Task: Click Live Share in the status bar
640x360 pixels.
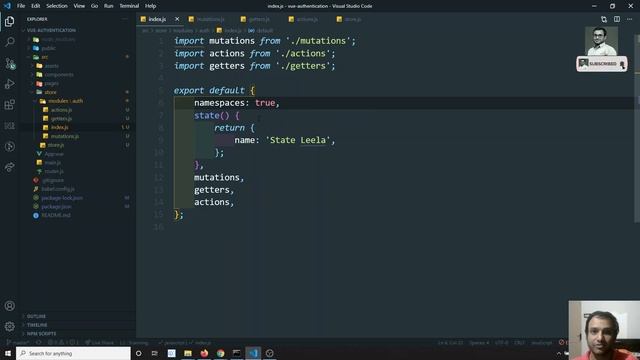Action: click(x=100, y=342)
